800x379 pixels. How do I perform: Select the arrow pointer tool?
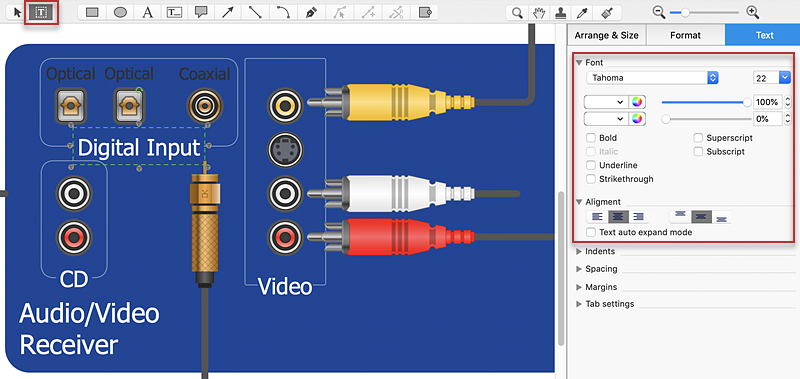18,12
